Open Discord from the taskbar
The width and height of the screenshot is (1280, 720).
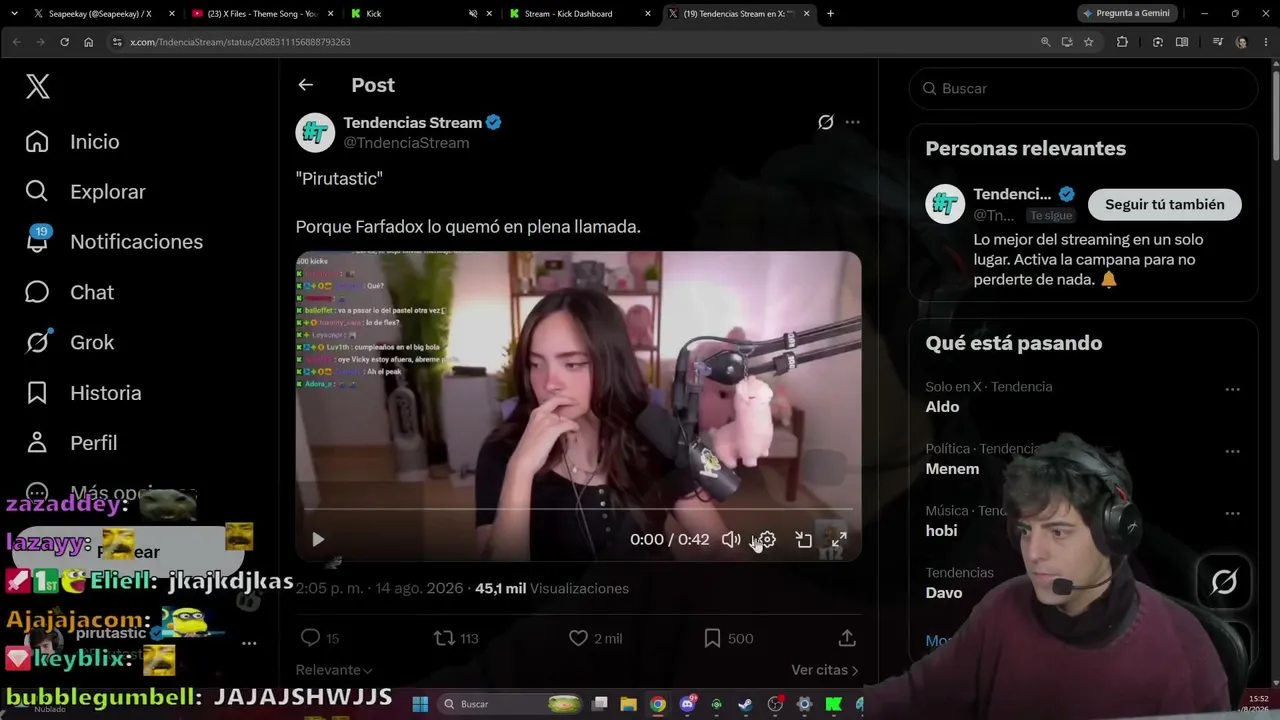[687, 704]
